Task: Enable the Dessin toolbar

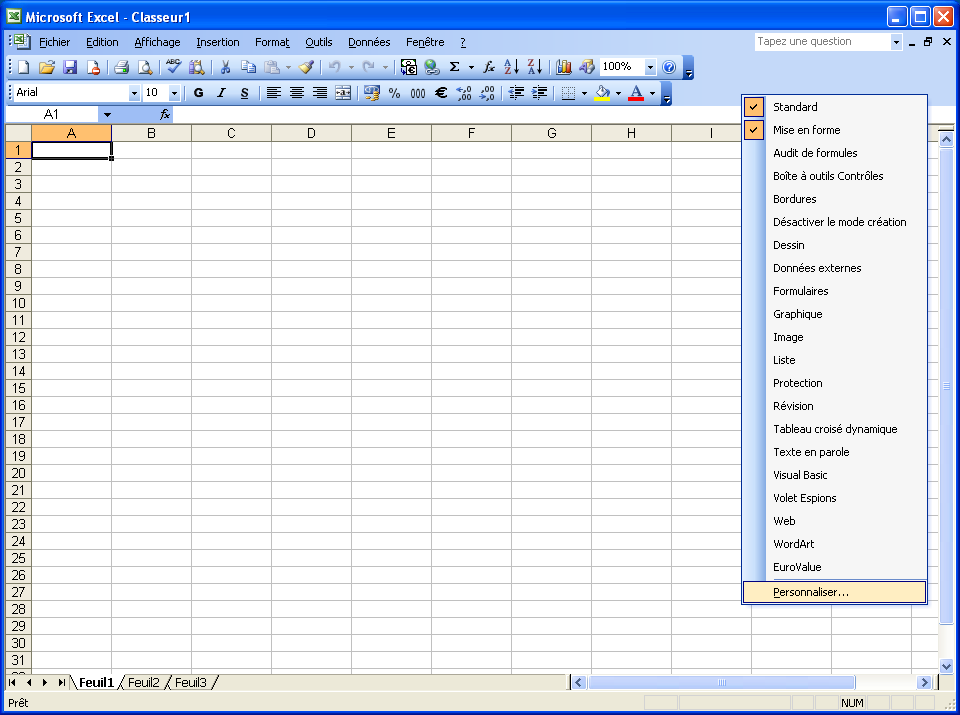Action: click(834, 245)
